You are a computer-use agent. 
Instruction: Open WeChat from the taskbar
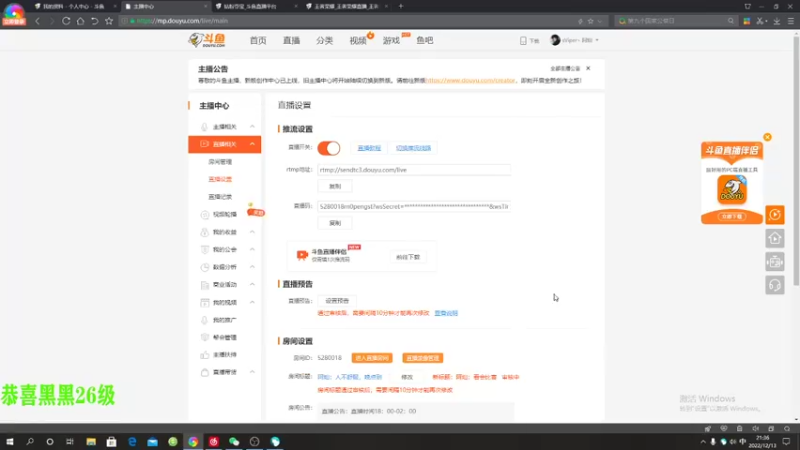pyautogui.click(x=234, y=441)
